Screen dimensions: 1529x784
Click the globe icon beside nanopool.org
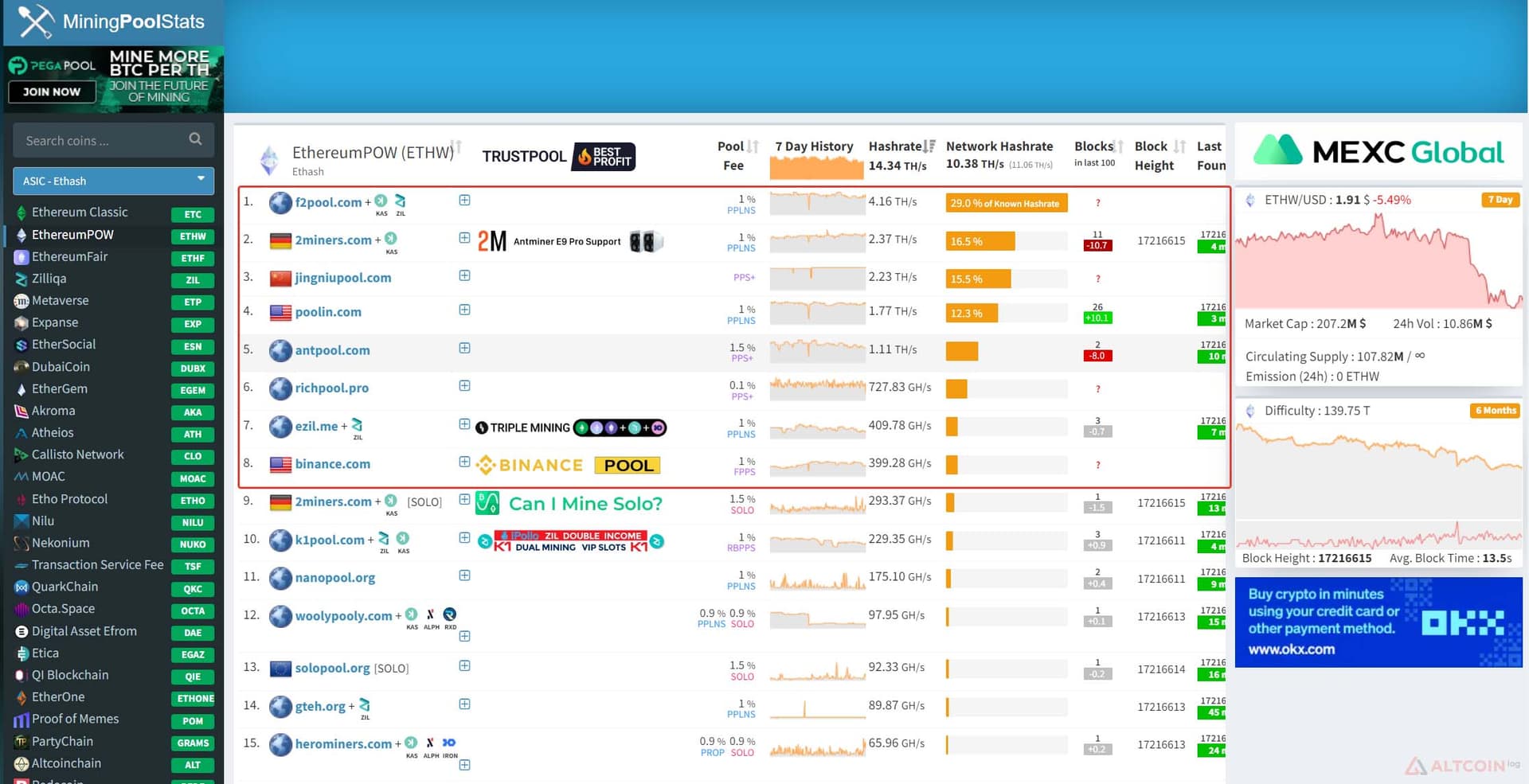[x=280, y=578]
